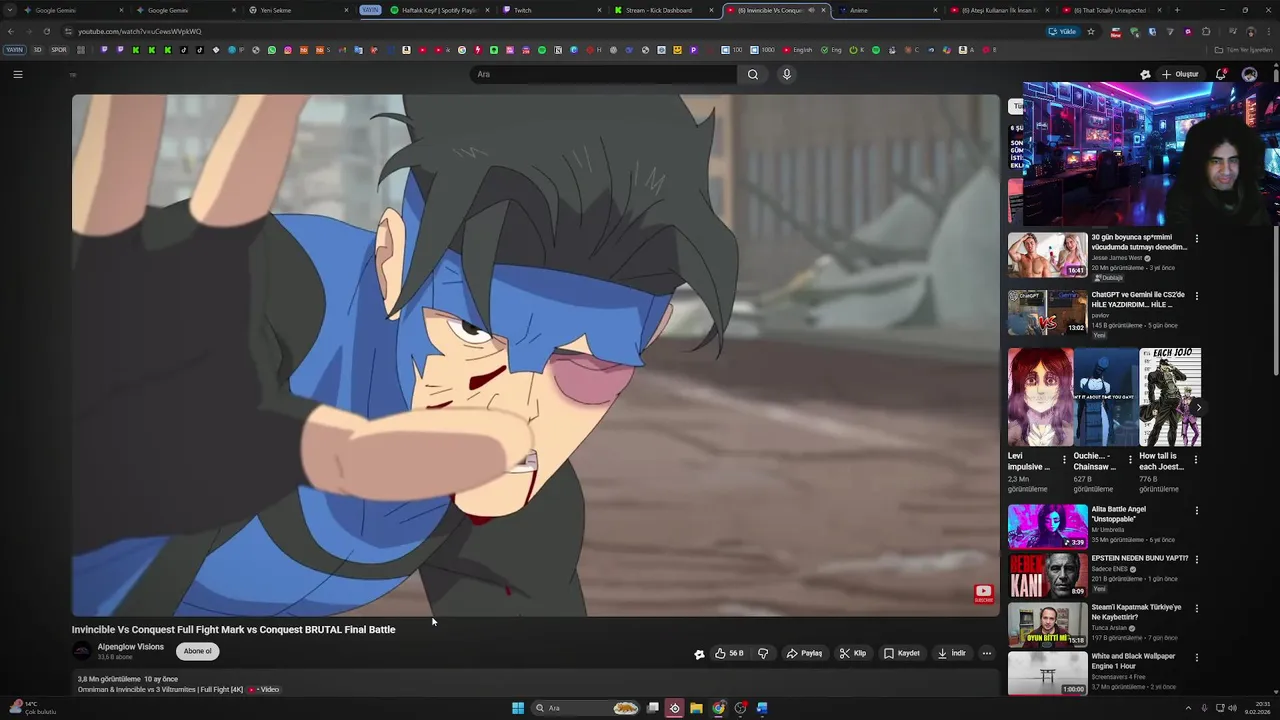The width and height of the screenshot is (1280, 720).
Task: Open the 30 gün boyunca thumbnail
Action: click(1047, 255)
